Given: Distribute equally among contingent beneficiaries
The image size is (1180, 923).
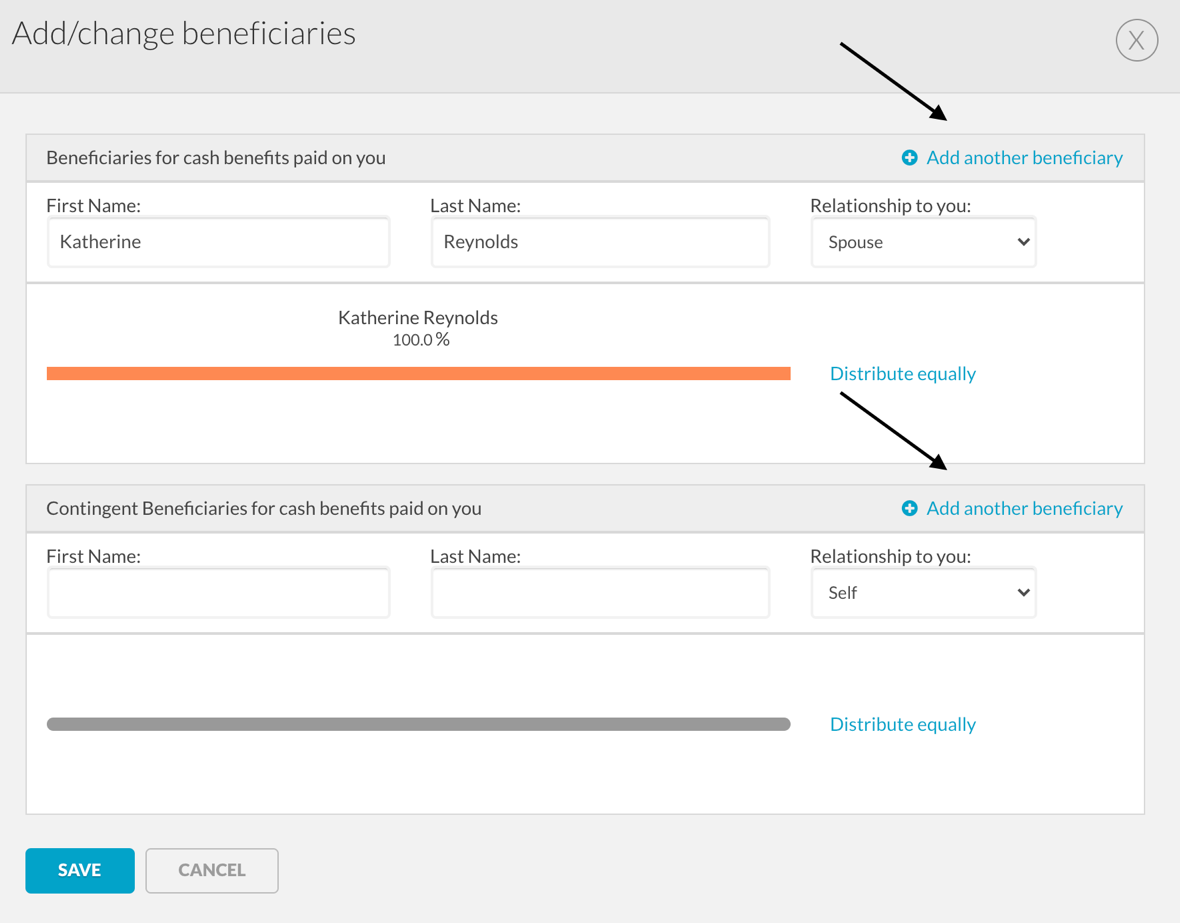Looking at the screenshot, I should coord(902,725).
